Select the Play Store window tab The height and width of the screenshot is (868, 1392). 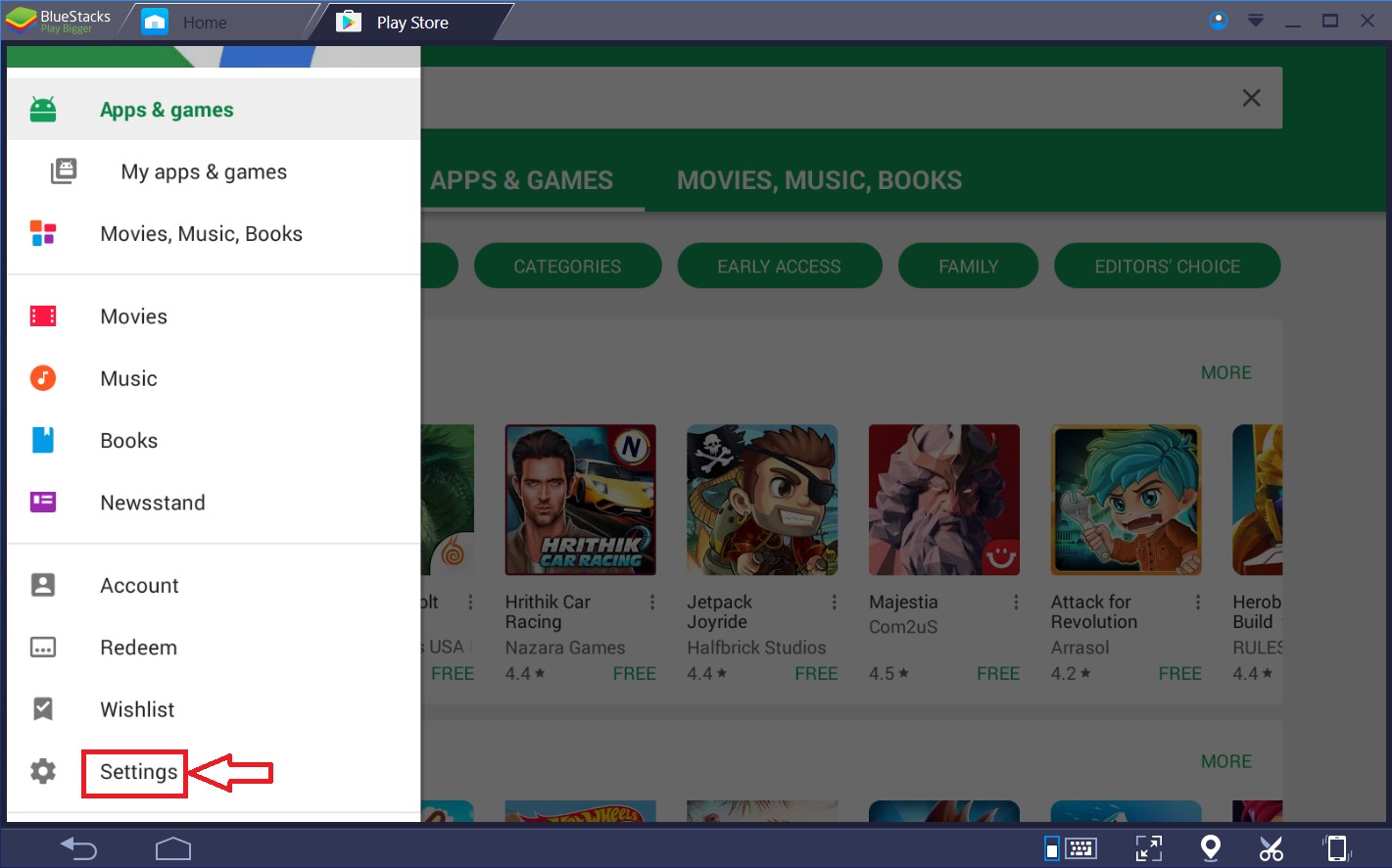point(411,22)
